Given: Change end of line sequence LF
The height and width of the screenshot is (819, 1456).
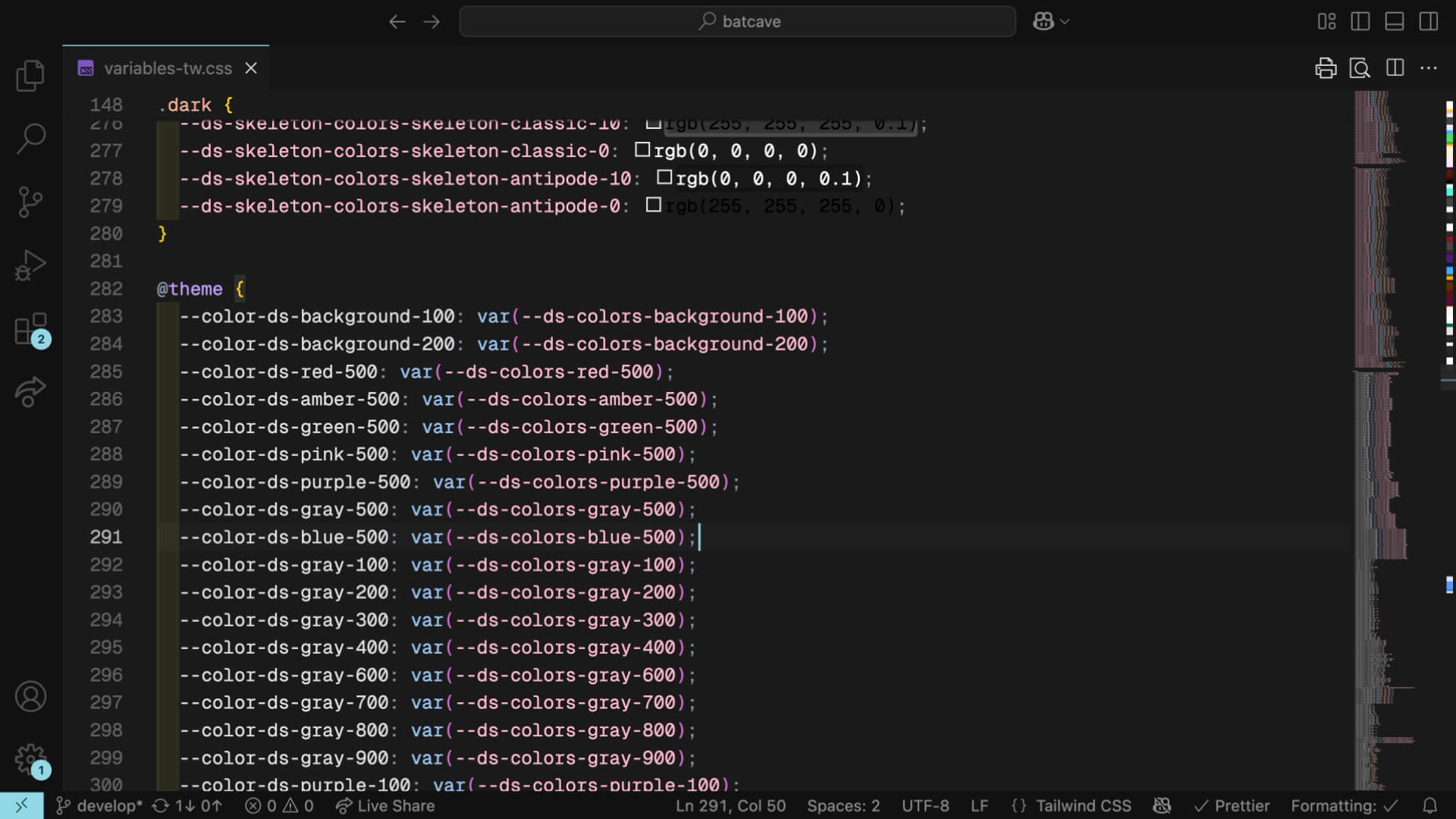Looking at the screenshot, I should 980,805.
